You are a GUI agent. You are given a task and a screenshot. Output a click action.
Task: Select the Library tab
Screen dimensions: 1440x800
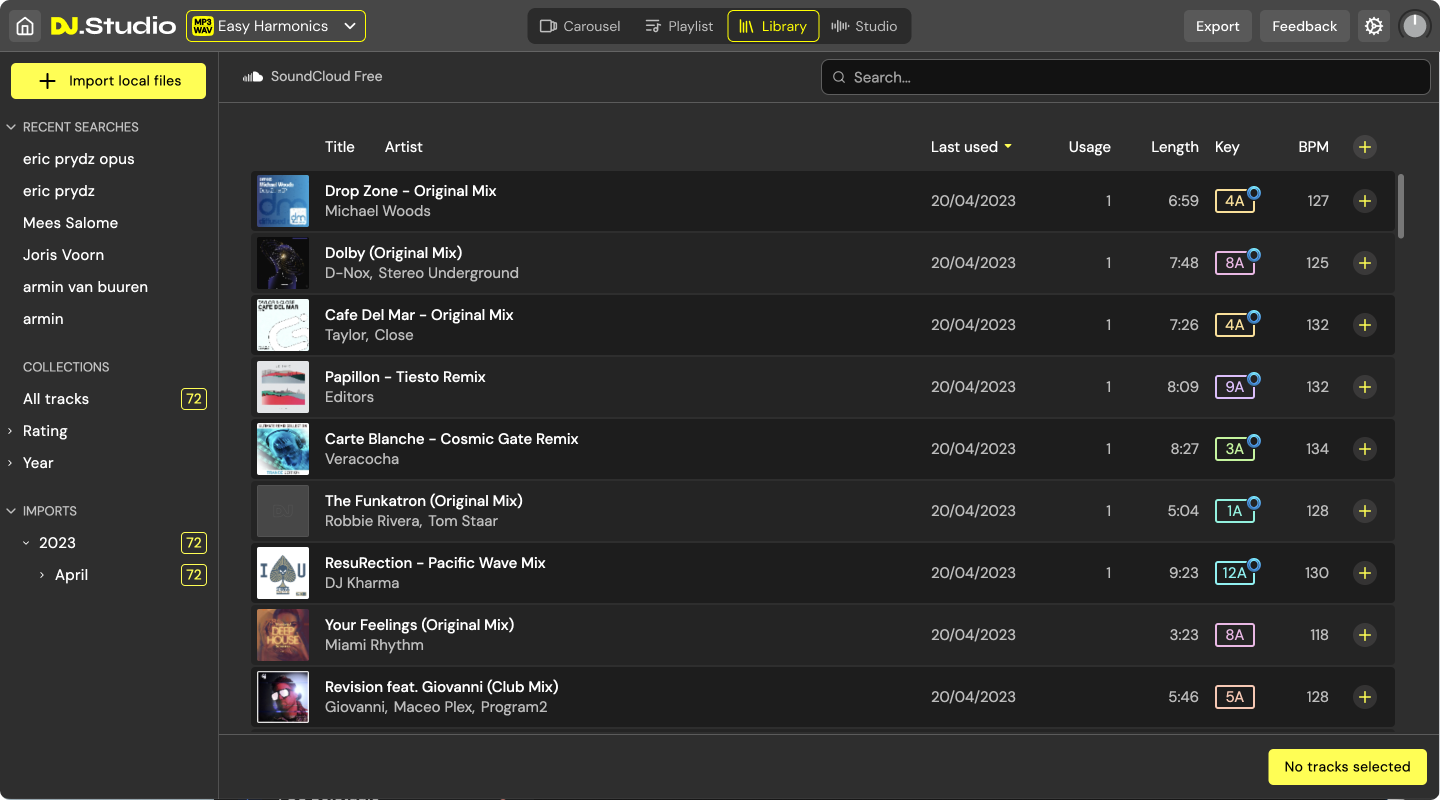click(773, 26)
